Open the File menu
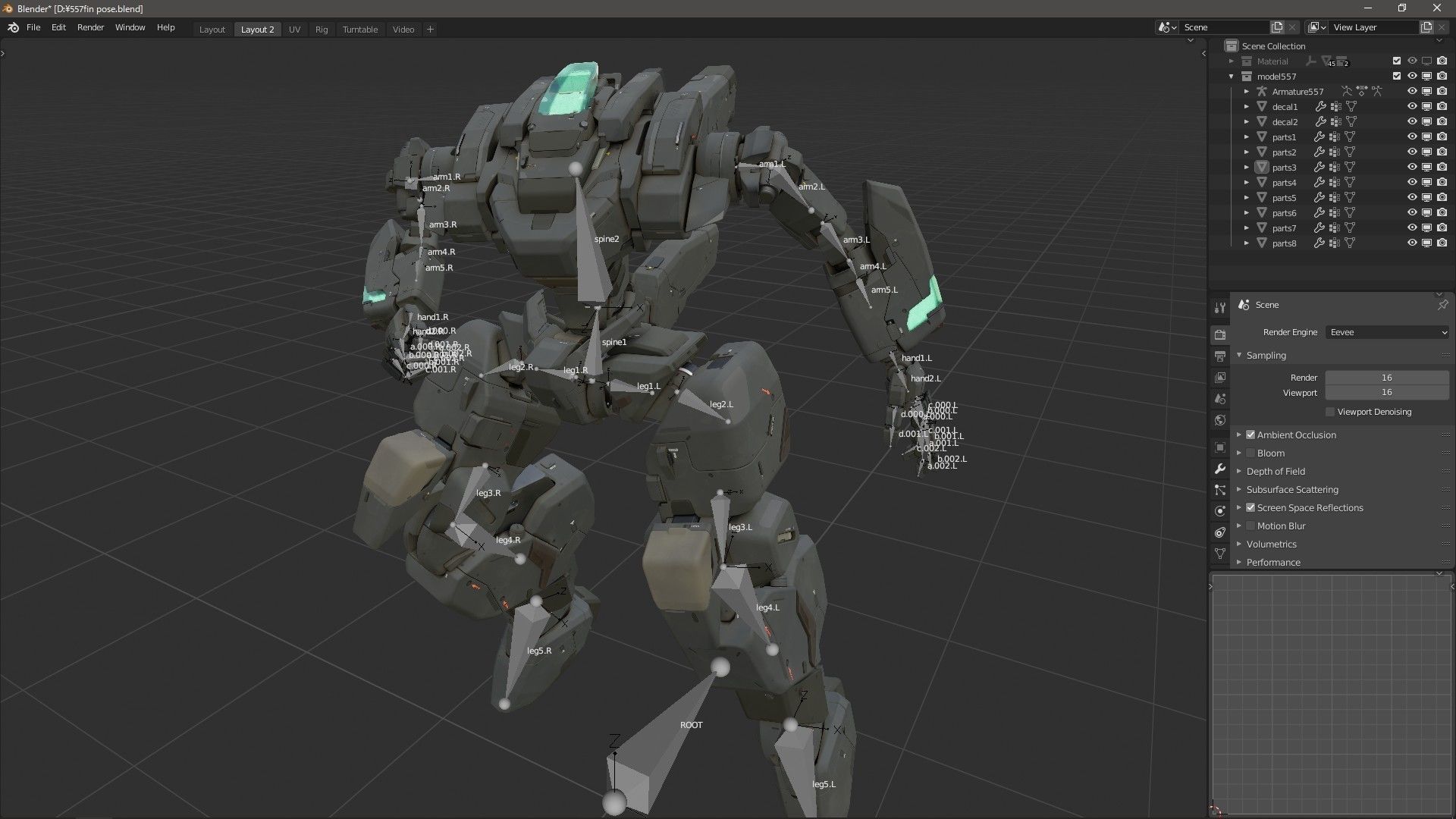1456x819 pixels. click(33, 27)
